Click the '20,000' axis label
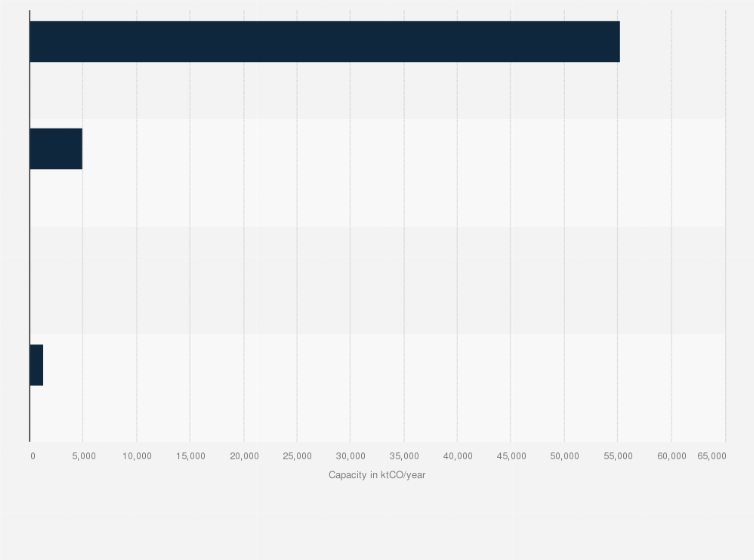 [x=244, y=456]
